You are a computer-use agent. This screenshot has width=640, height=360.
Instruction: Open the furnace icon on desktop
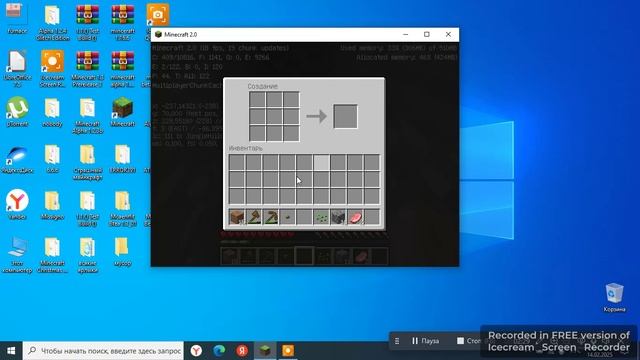[17, 19]
